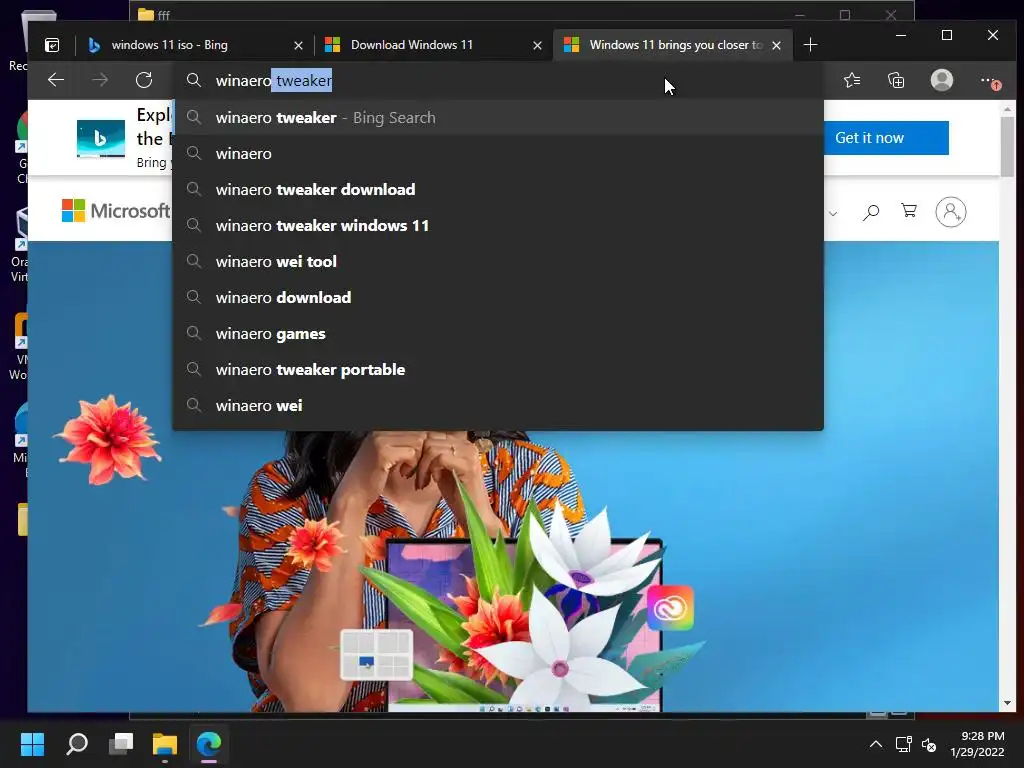
Task: Choose the 'winaero wei tool' suggestion
Action: point(498,261)
